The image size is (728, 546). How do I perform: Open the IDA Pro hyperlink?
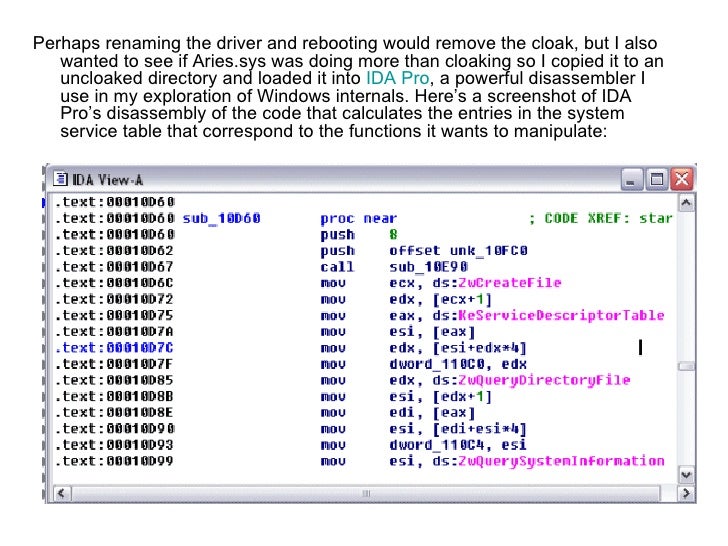(397, 78)
